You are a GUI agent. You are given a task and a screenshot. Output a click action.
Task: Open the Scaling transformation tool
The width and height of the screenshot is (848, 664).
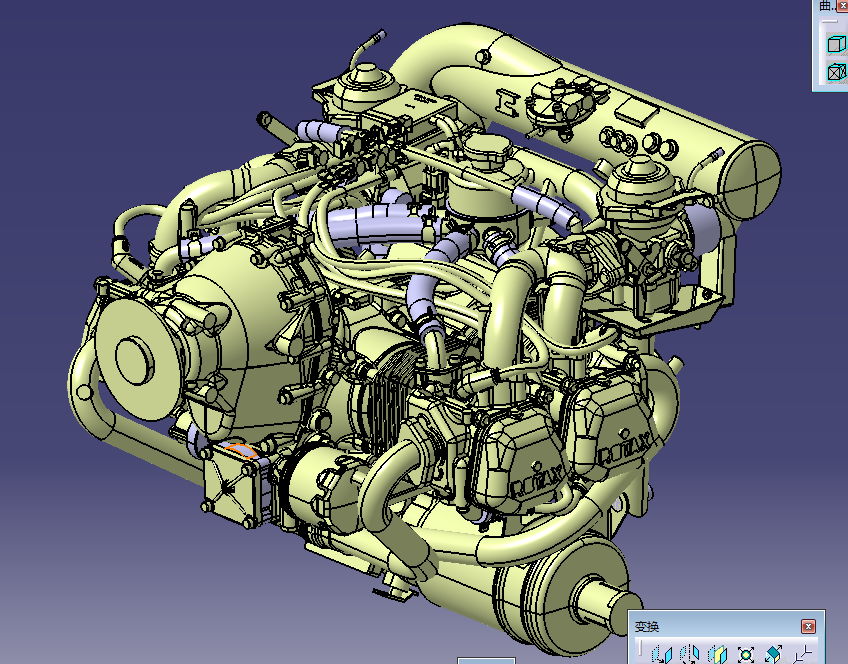coord(745,653)
